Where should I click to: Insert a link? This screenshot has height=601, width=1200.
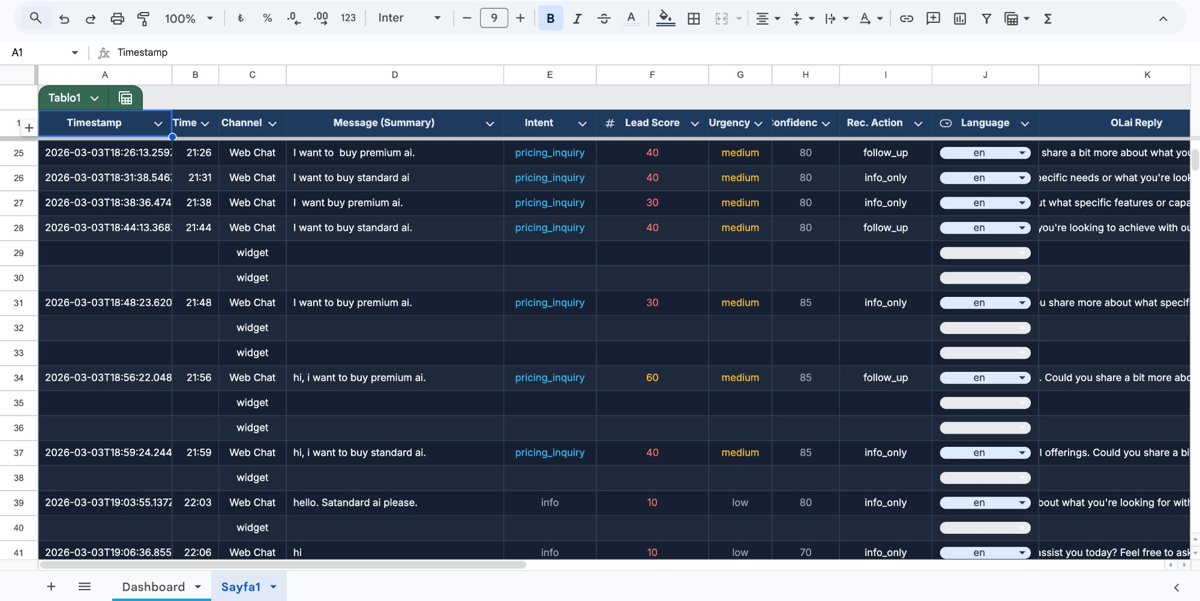pyautogui.click(x=906, y=17)
